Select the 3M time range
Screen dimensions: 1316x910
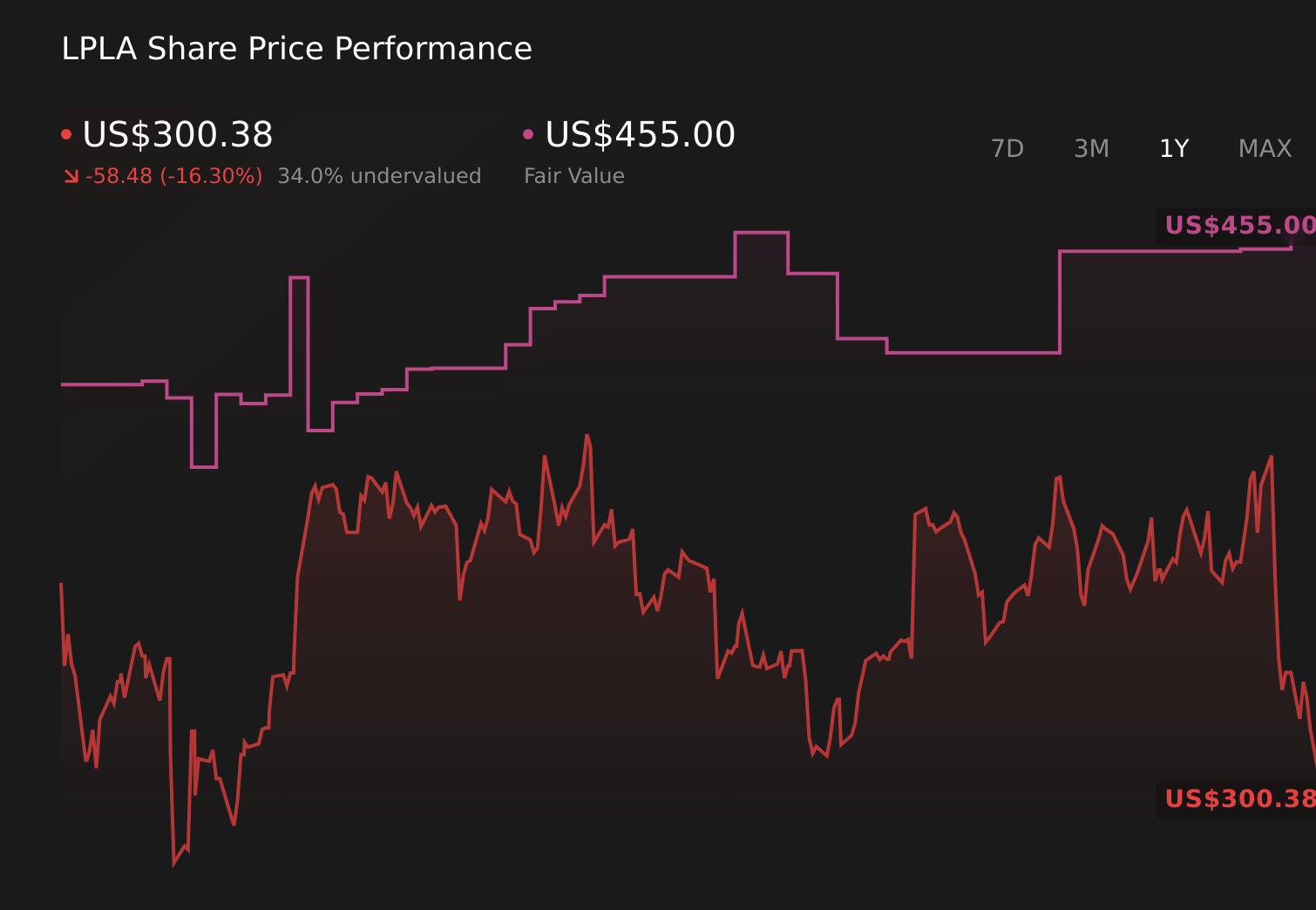point(1091,149)
